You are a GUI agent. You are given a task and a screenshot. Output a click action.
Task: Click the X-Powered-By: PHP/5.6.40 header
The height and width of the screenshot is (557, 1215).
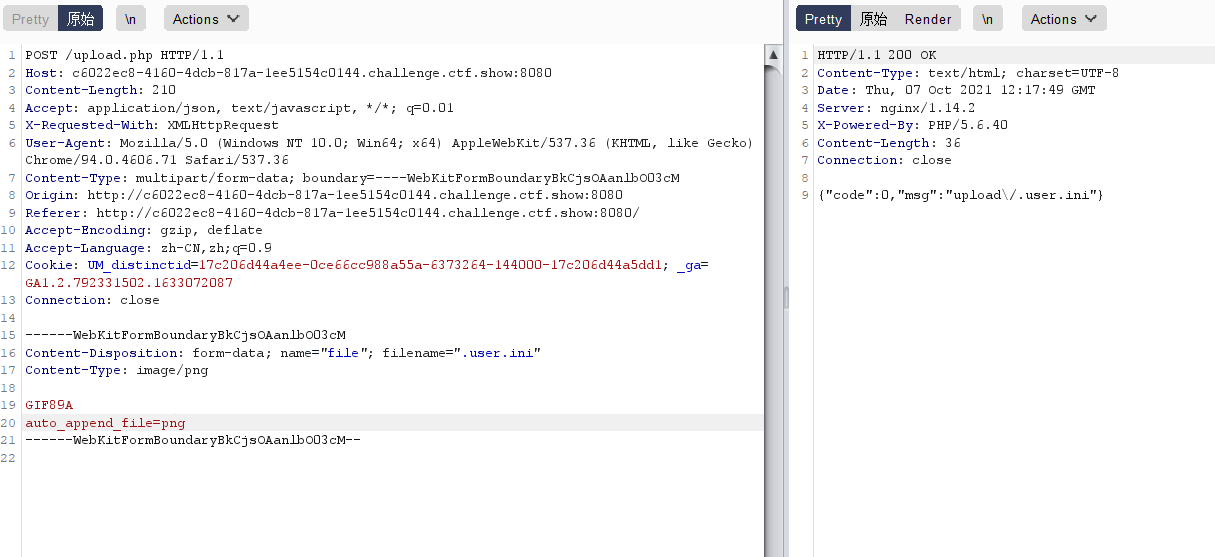click(912, 125)
